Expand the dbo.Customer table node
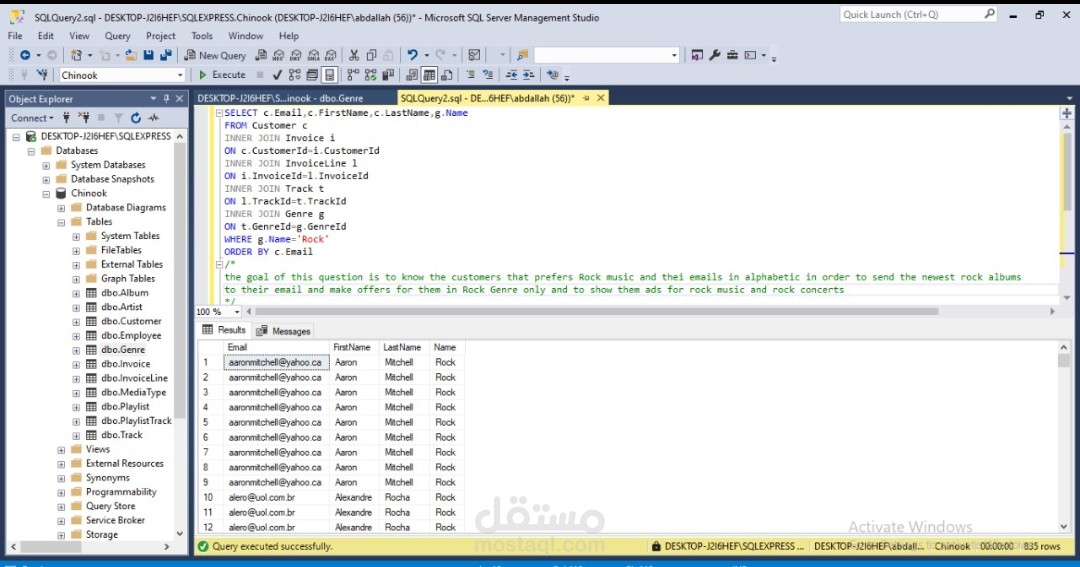The height and width of the screenshot is (567, 1080). click(76, 322)
